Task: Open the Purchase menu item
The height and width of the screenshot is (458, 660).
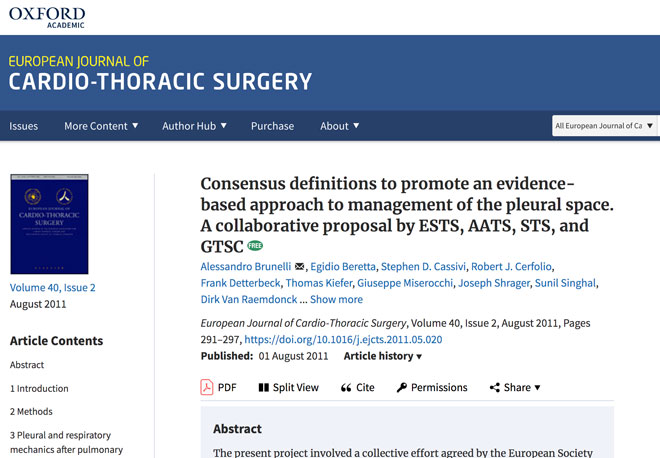Action: point(272,126)
